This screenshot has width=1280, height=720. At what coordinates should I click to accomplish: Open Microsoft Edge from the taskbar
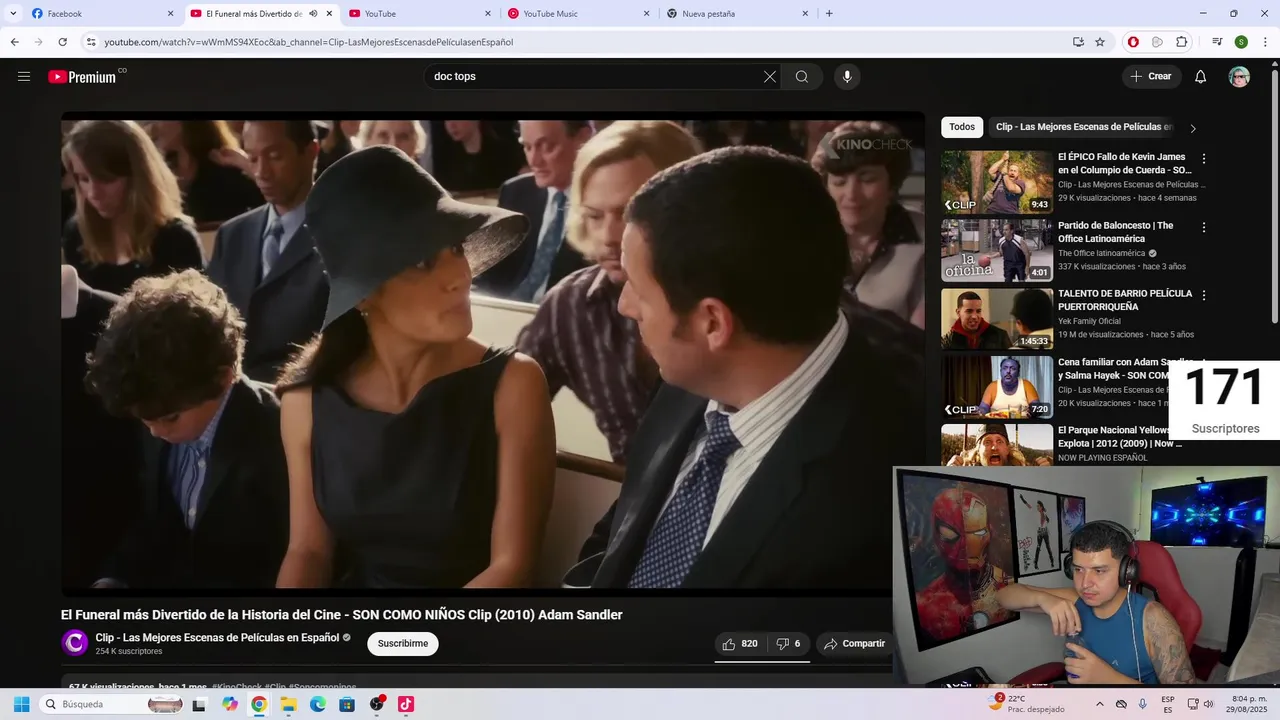pos(318,704)
